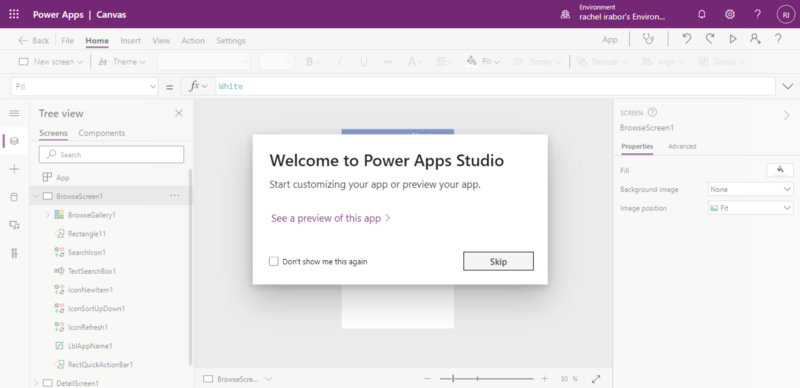This screenshot has height=388, width=800.
Task: Open the Settings ribbon tab
Action: (x=231, y=40)
